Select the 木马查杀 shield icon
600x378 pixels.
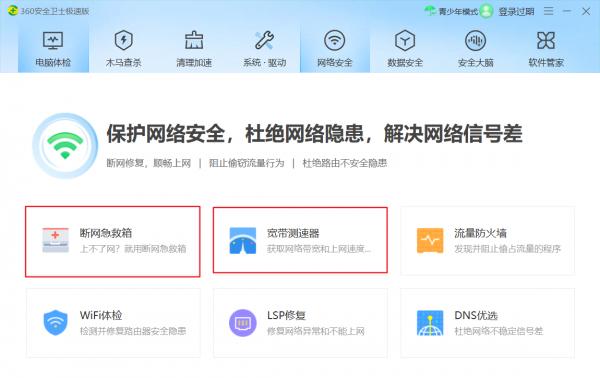(124, 40)
